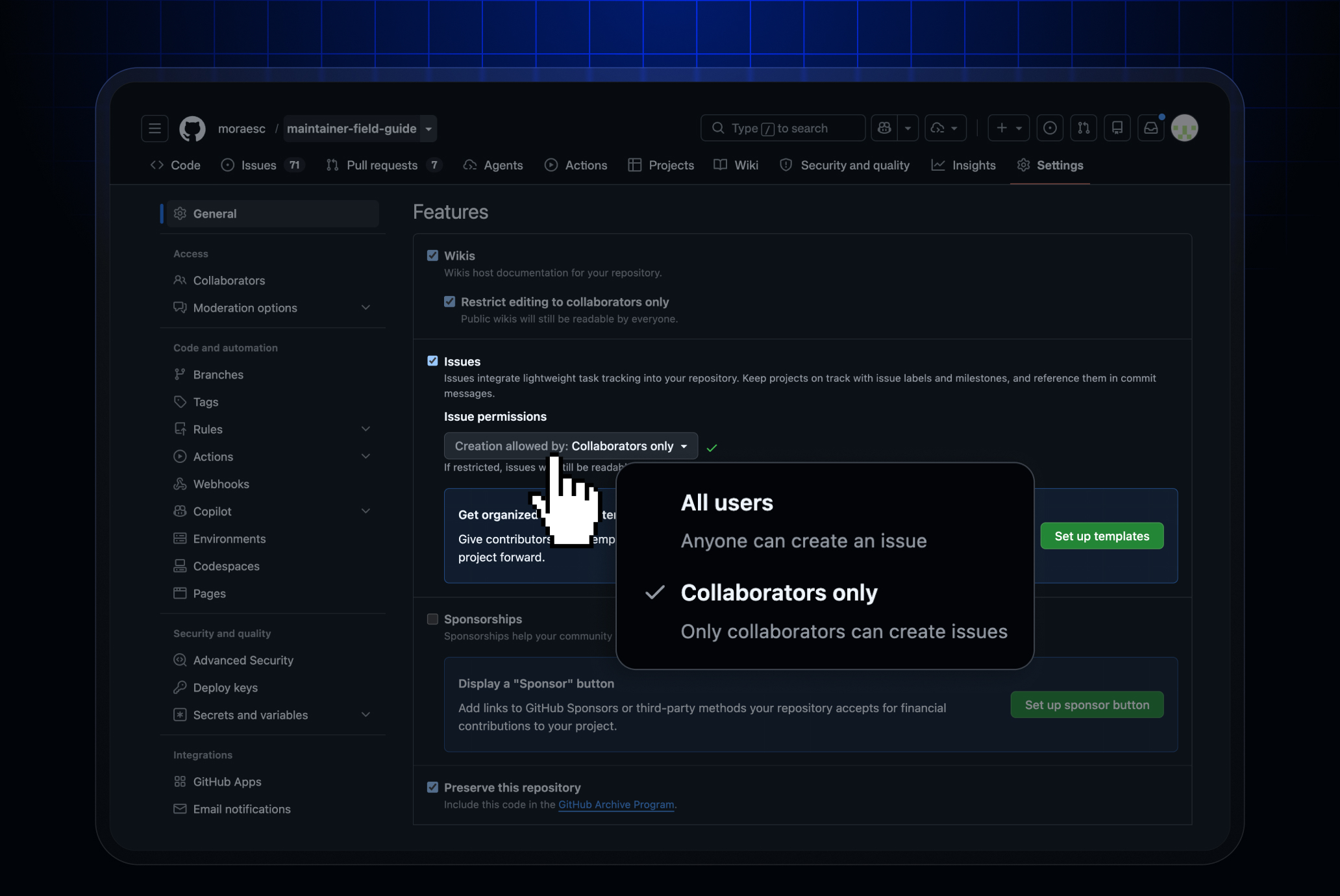Click the Branches git-branch icon
This screenshot has width=1340, height=896.
pyautogui.click(x=180, y=375)
